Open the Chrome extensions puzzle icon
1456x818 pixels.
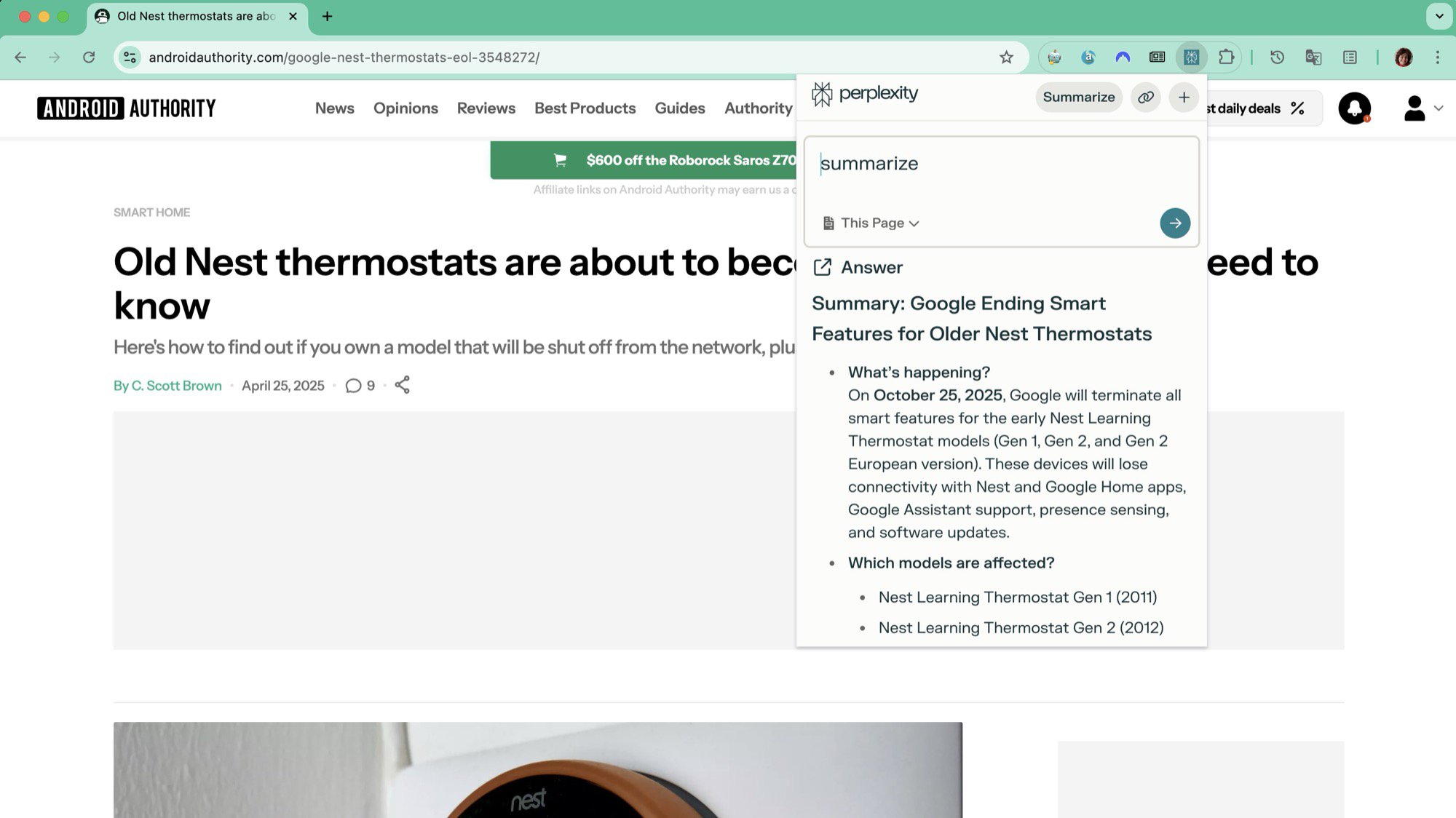pyautogui.click(x=1226, y=57)
